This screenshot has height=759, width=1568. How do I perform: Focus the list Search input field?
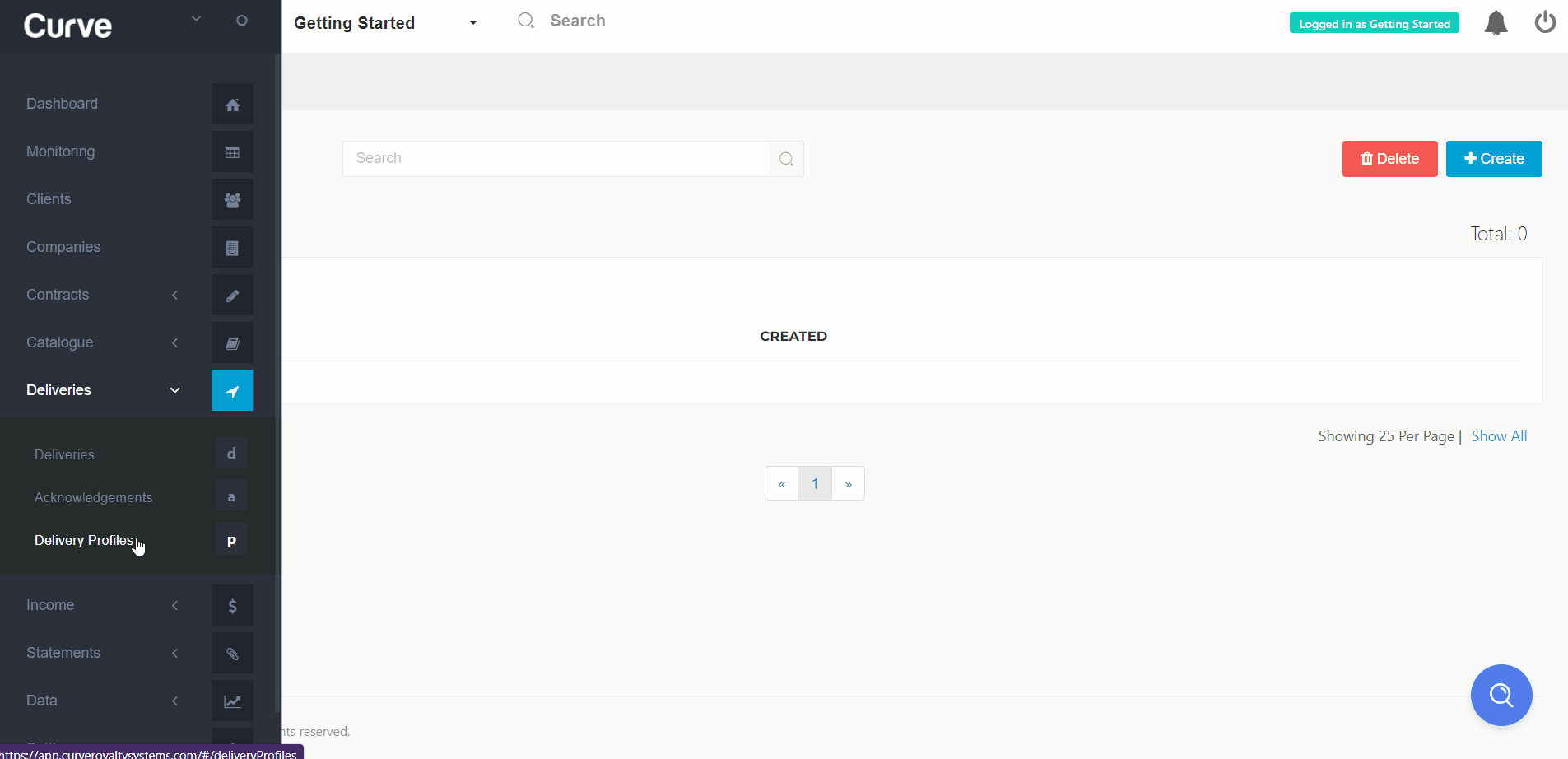pos(556,159)
